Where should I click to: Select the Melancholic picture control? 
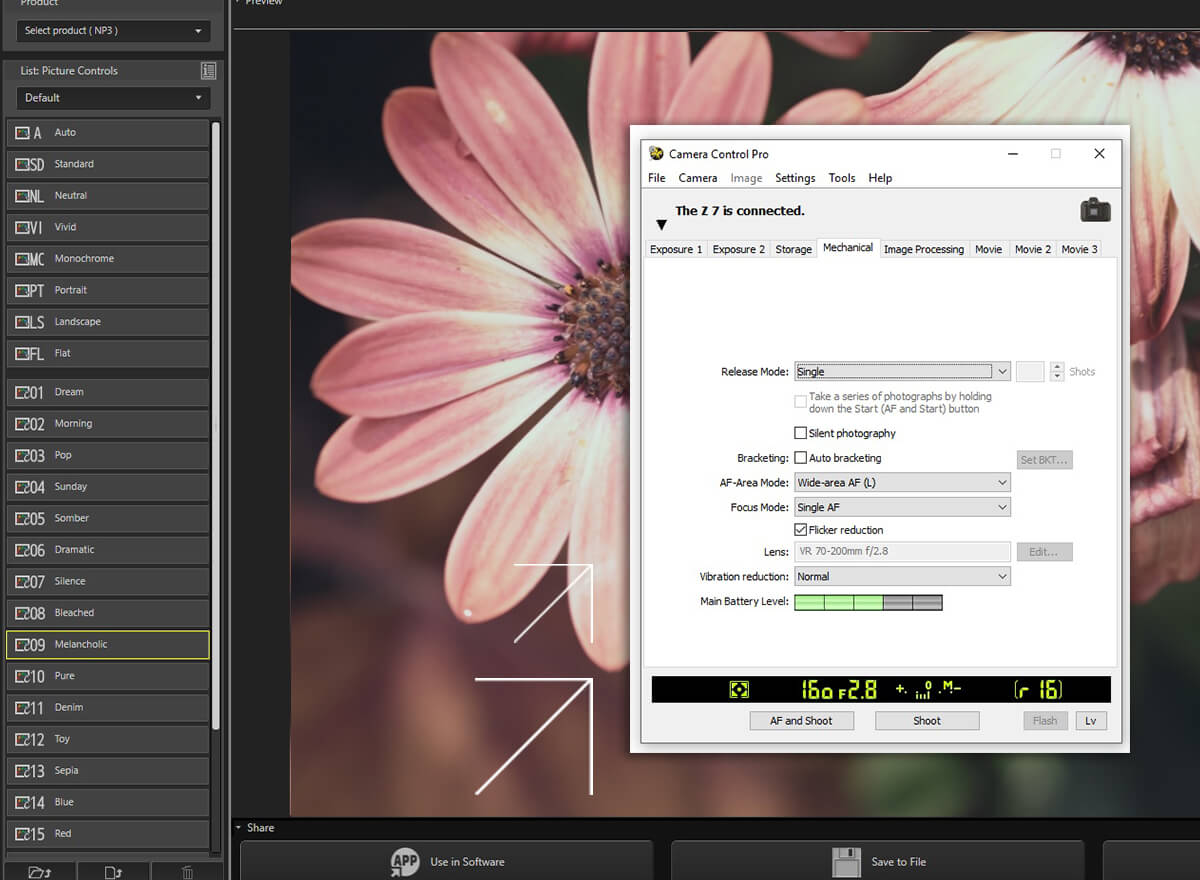(108, 644)
